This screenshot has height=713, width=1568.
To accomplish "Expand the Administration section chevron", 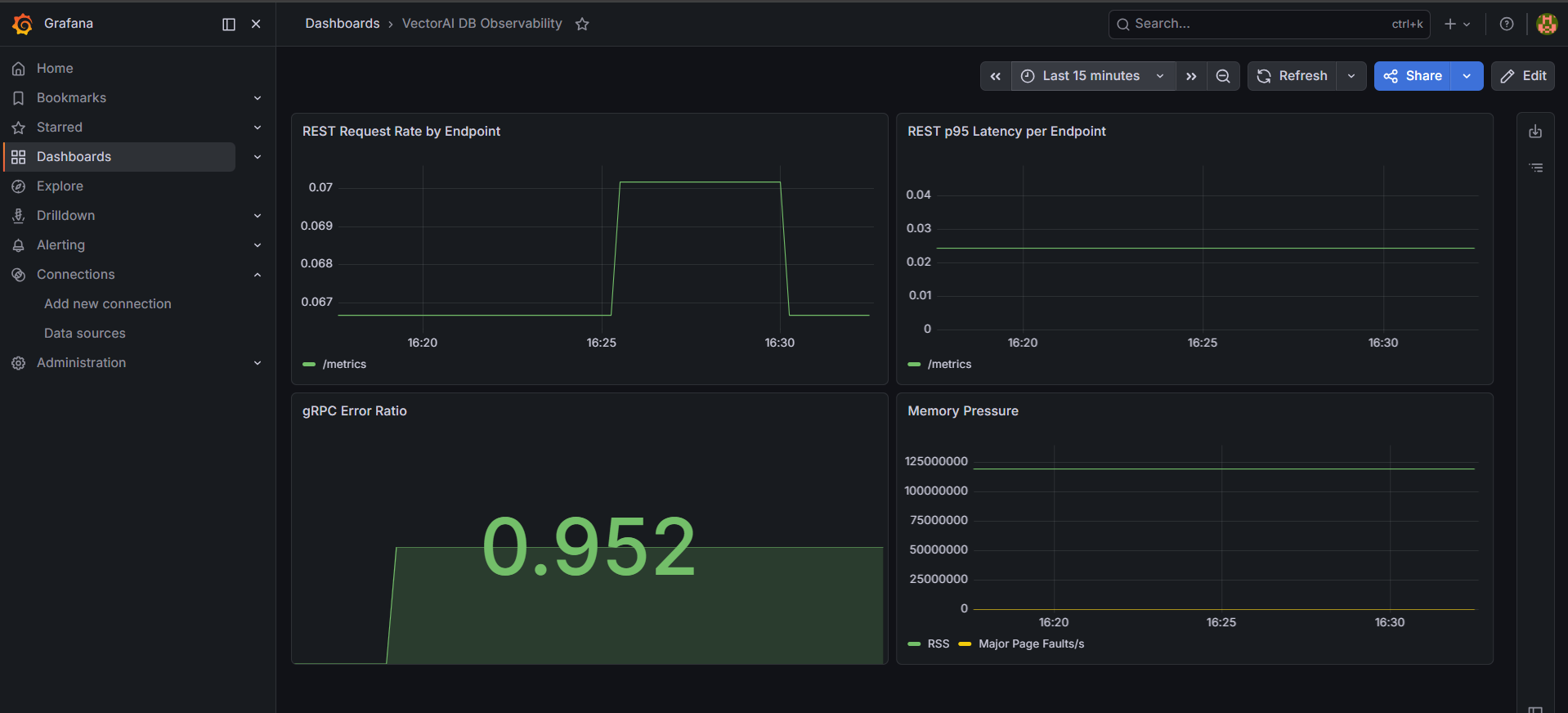I will 258,363.
